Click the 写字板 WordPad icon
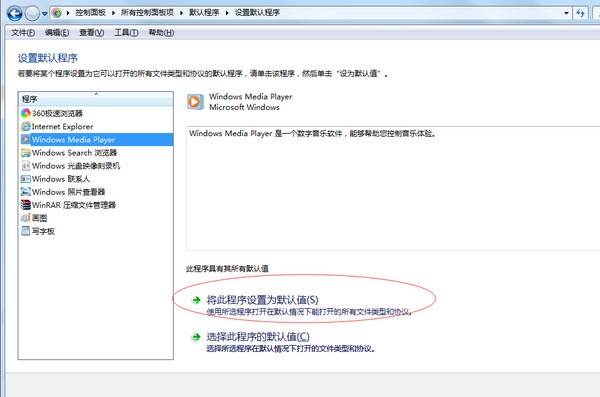 click(26, 231)
